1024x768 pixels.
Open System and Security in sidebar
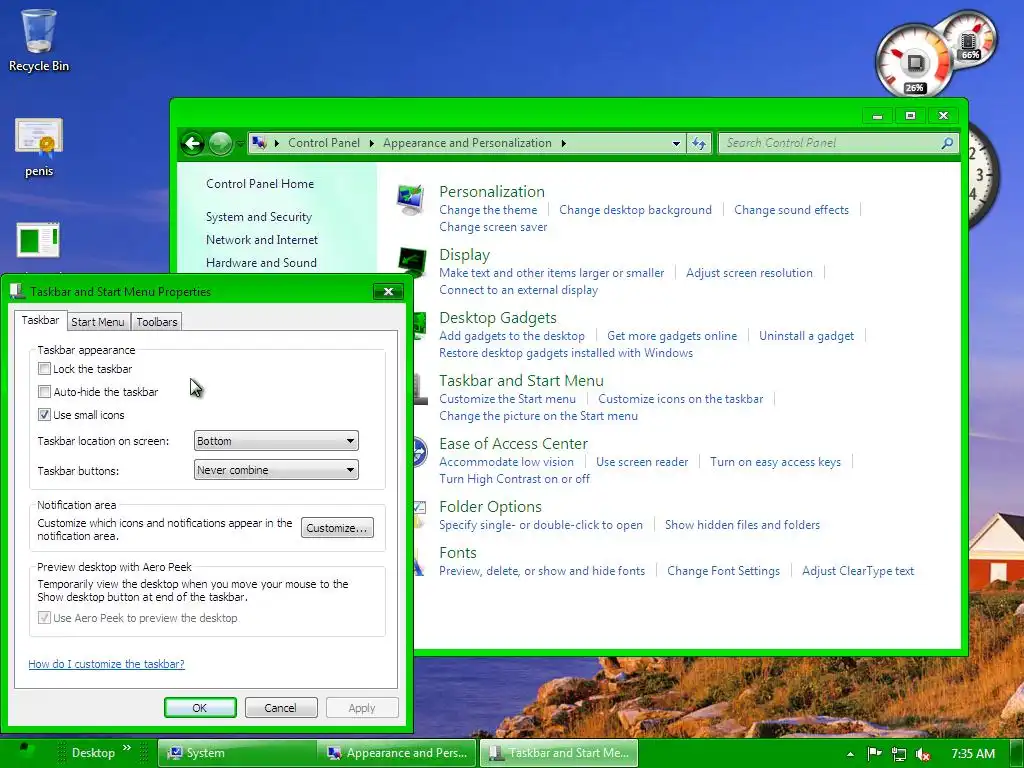(259, 217)
